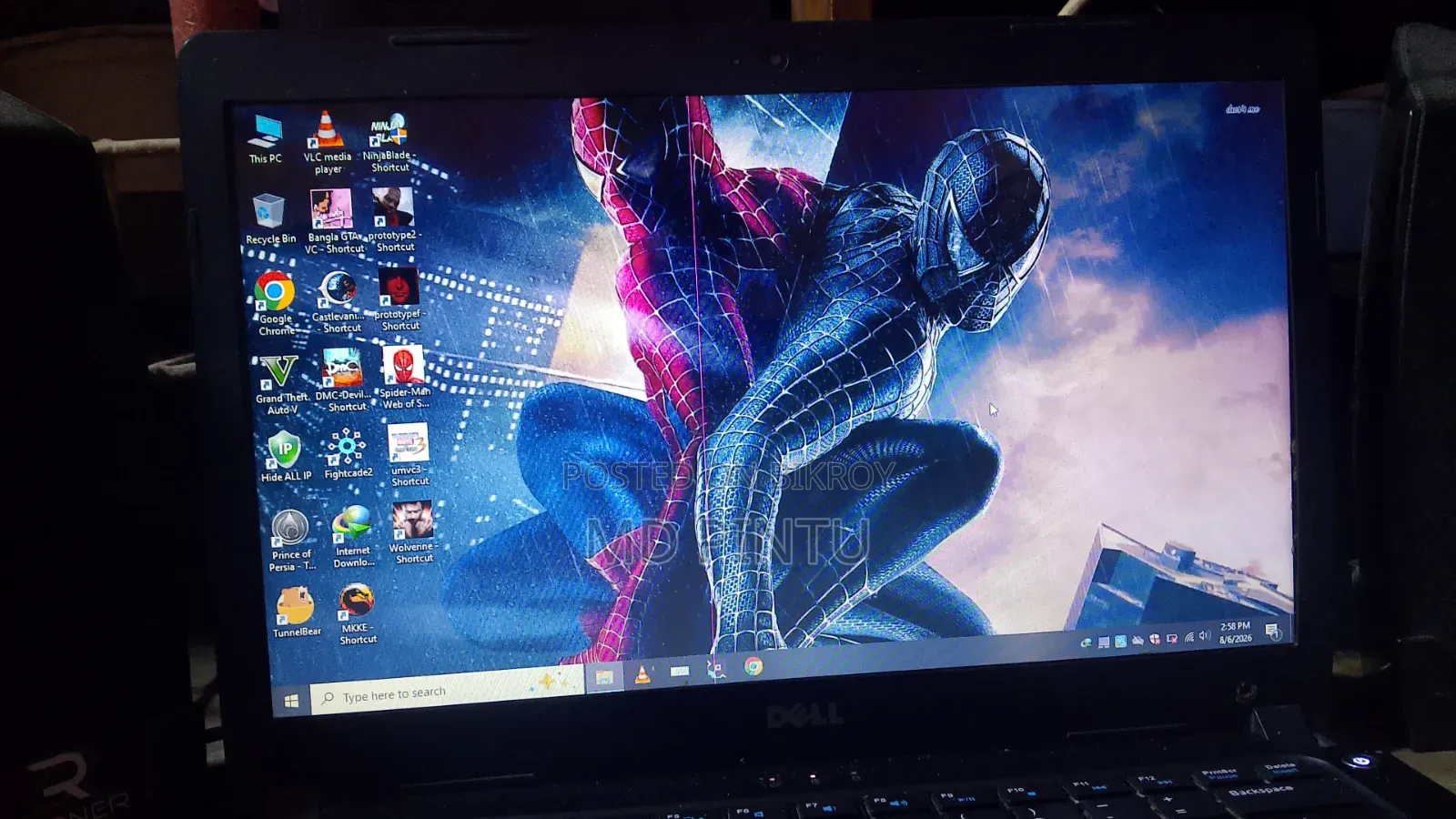
Task: Open Internet Download Manager desktop icon
Action: (353, 537)
